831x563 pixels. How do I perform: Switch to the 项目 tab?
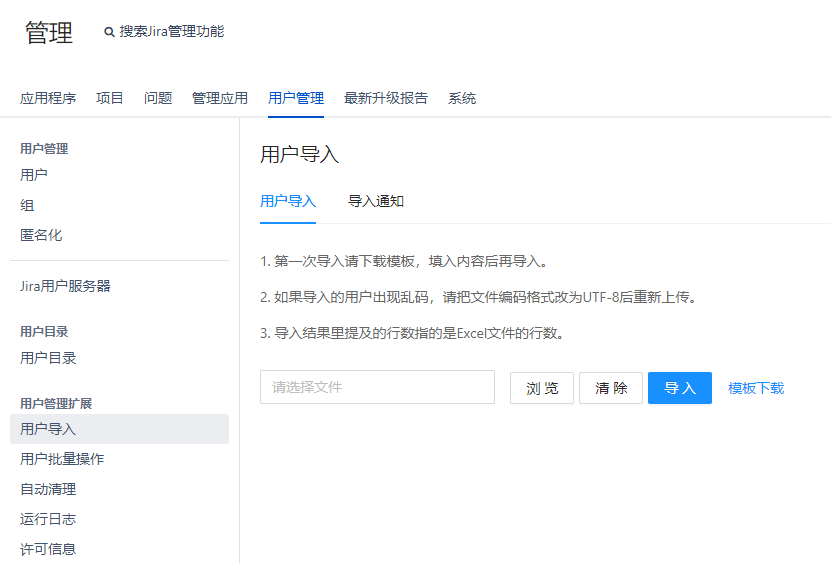click(x=110, y=98)
